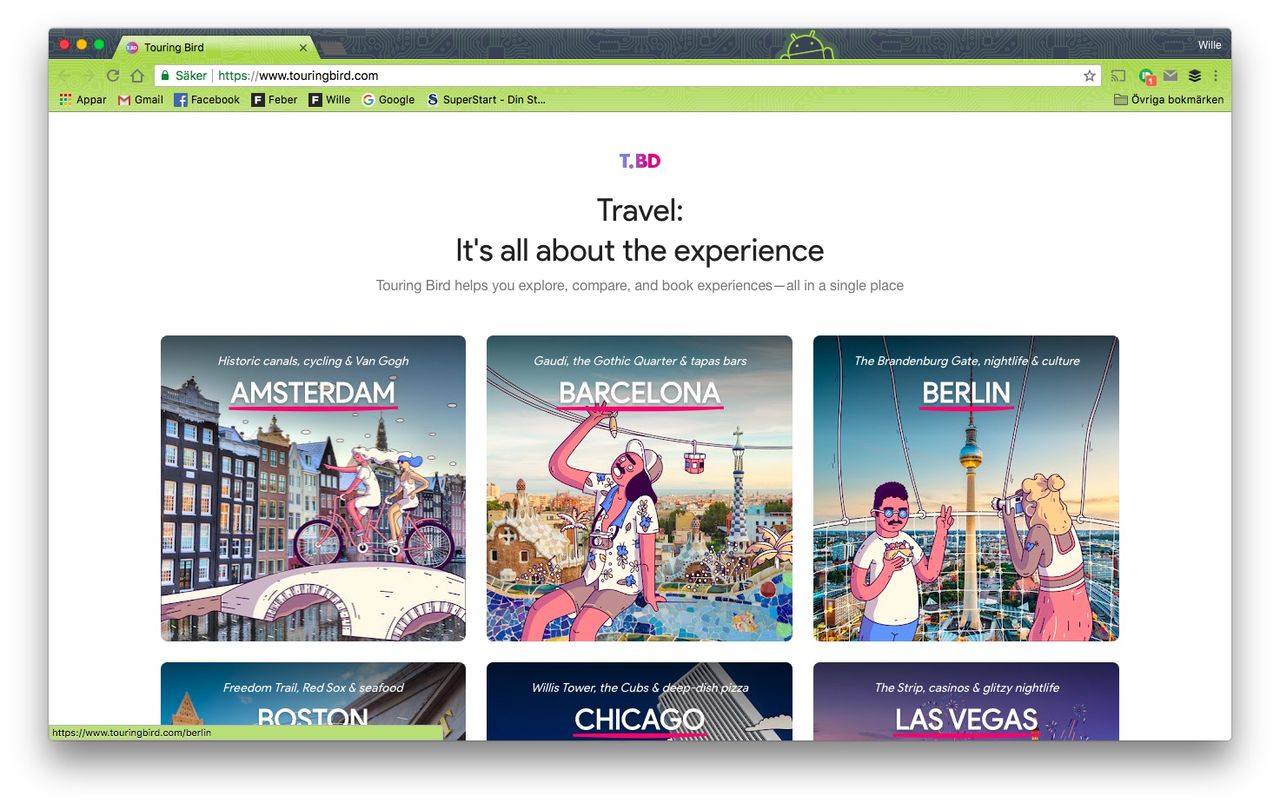This screenshot has height=810, width=1280.
Task: Open the Amsterdam destination card
Action: pos(313,488)
